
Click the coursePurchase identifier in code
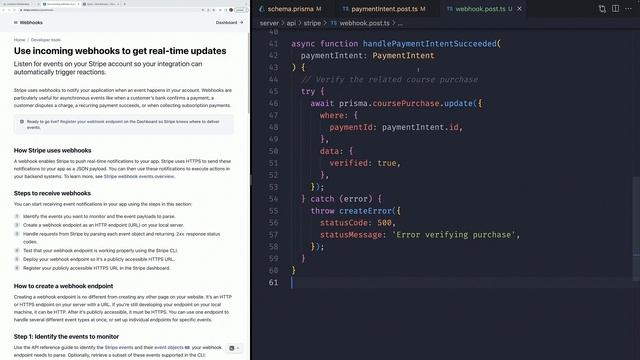[x=406, y=103]
